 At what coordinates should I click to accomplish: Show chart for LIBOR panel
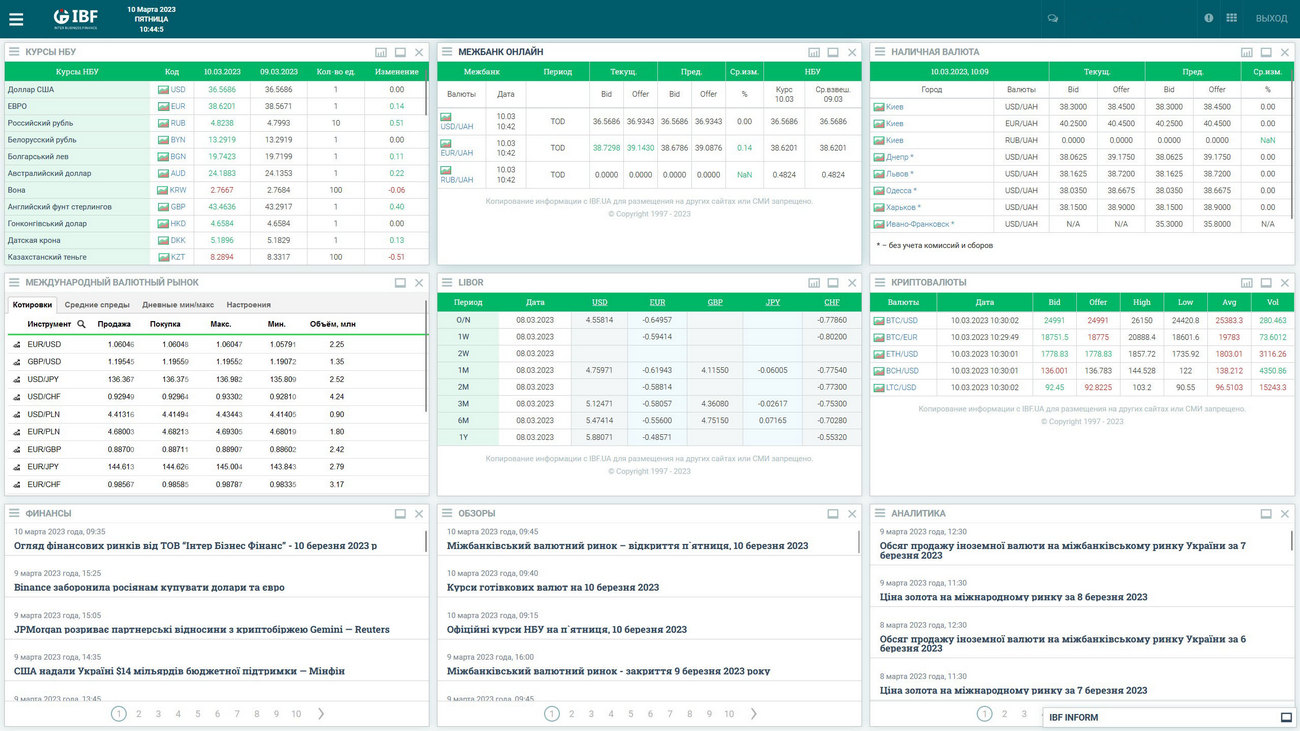point(814,283)
